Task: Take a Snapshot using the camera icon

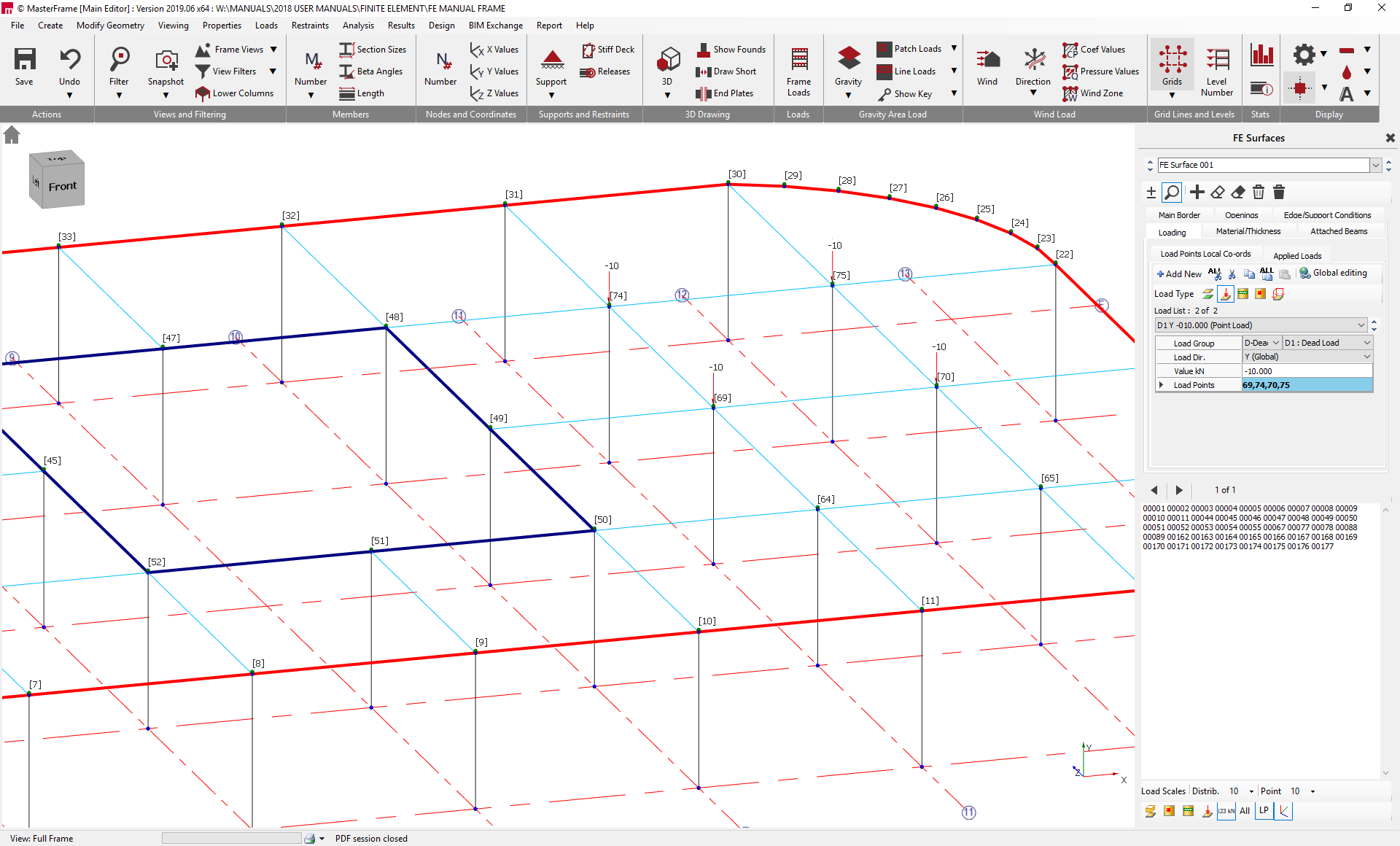Action: point(166,59)
